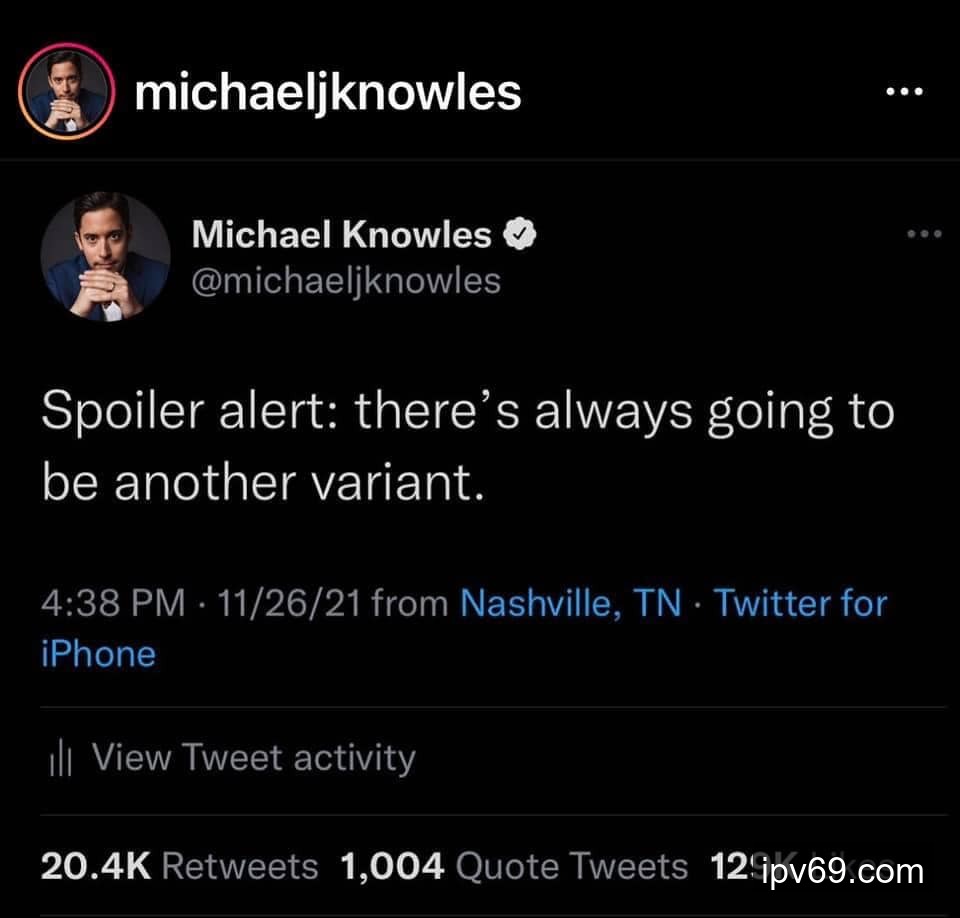View the 20.4K Retweets list
Image resolution: width=960 pixels, height=918 pixels.
(x=180, y=866)
